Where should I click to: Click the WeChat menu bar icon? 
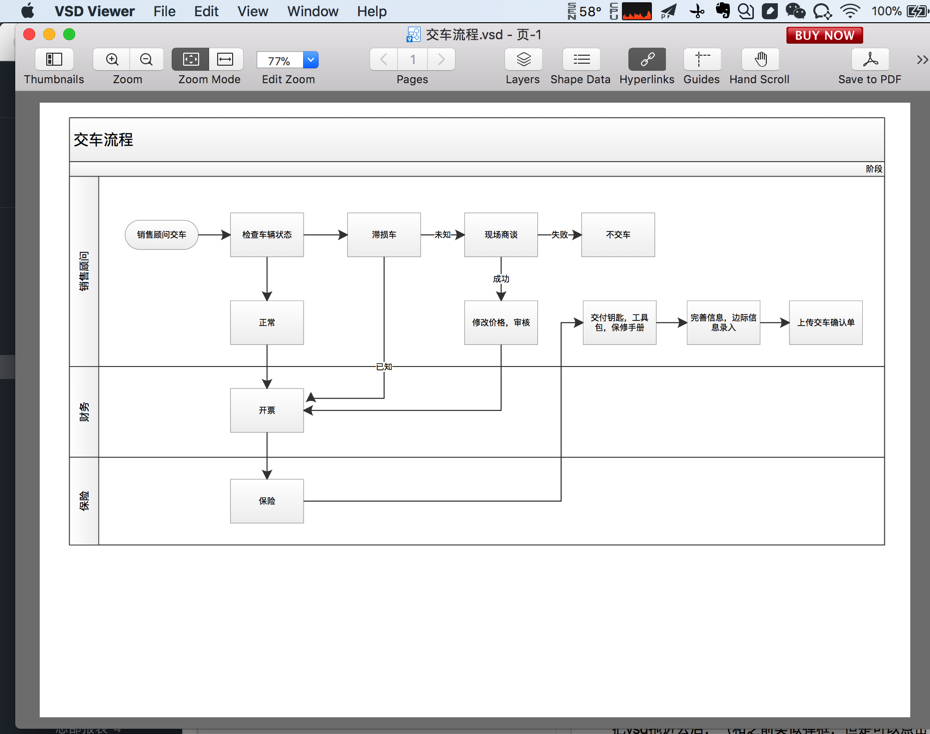795,11
